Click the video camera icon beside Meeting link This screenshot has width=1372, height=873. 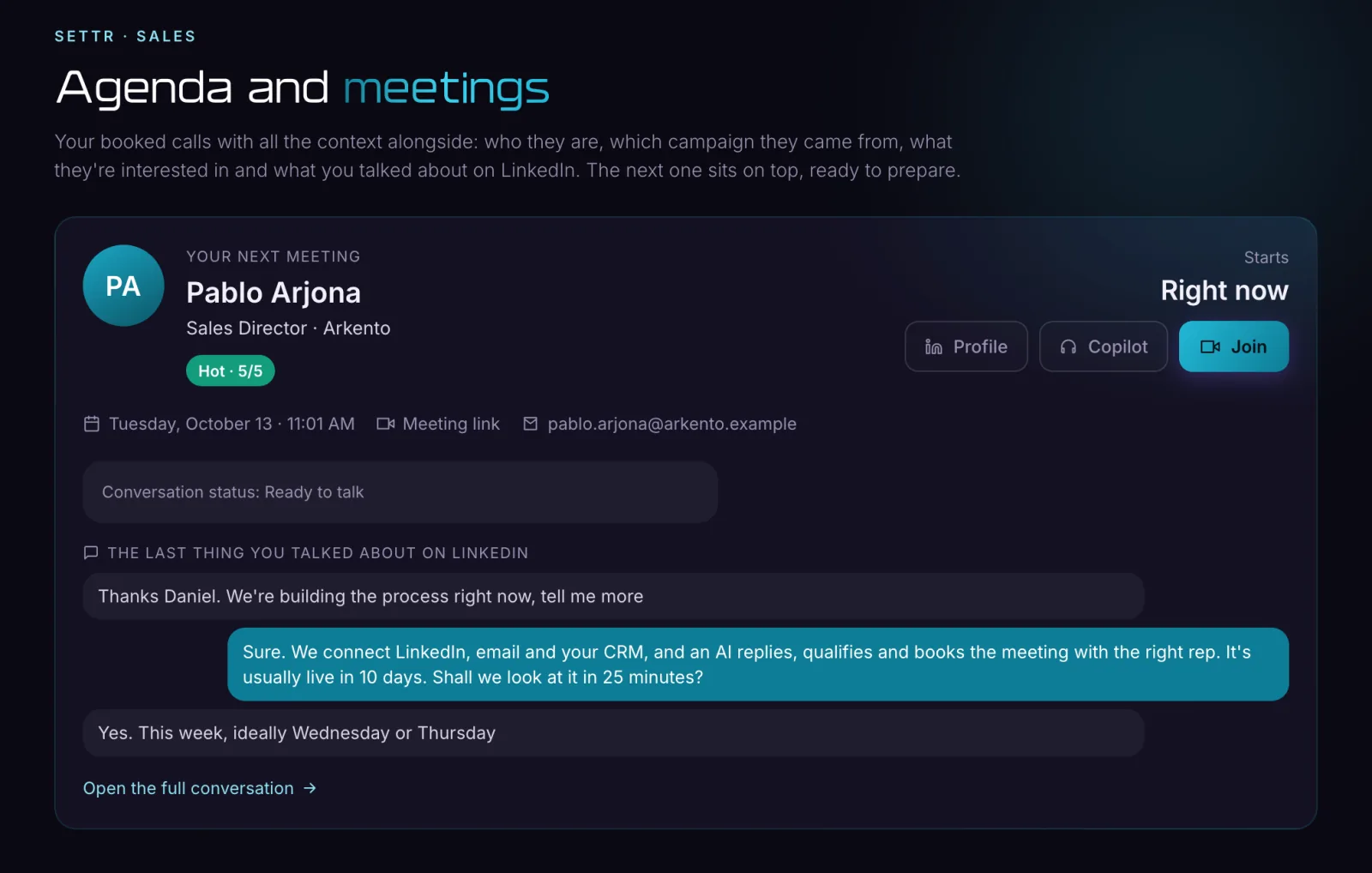click(x=386, y=424)
